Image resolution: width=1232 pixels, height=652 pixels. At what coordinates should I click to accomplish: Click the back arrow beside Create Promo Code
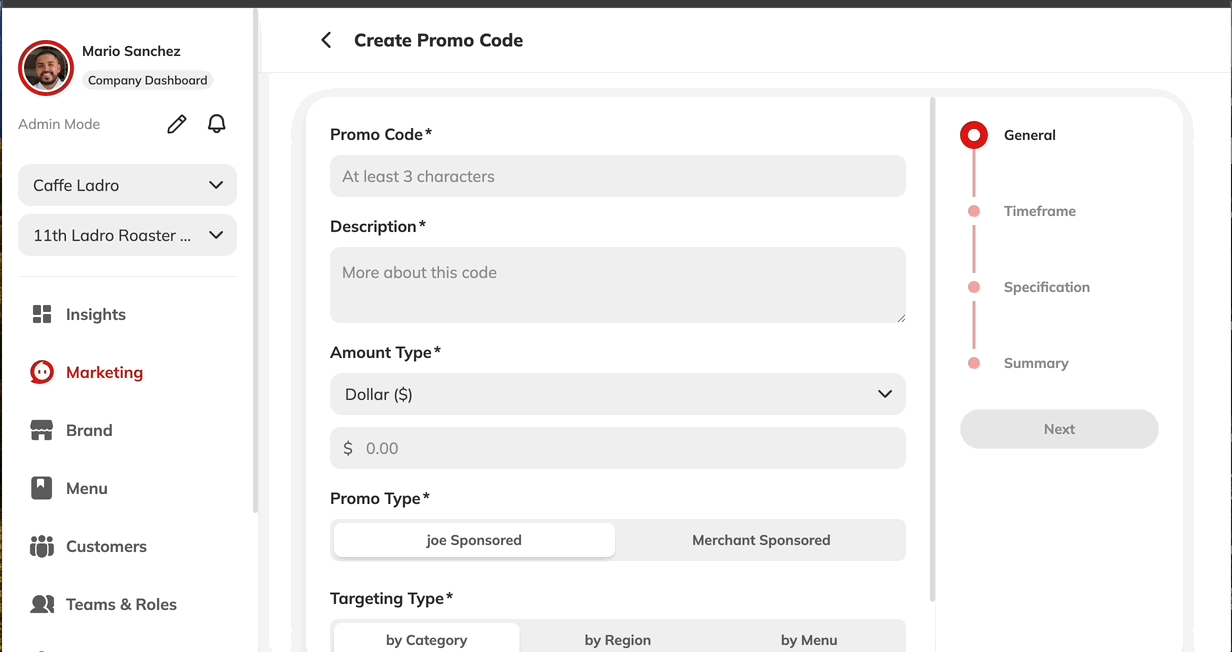point(326,40)
